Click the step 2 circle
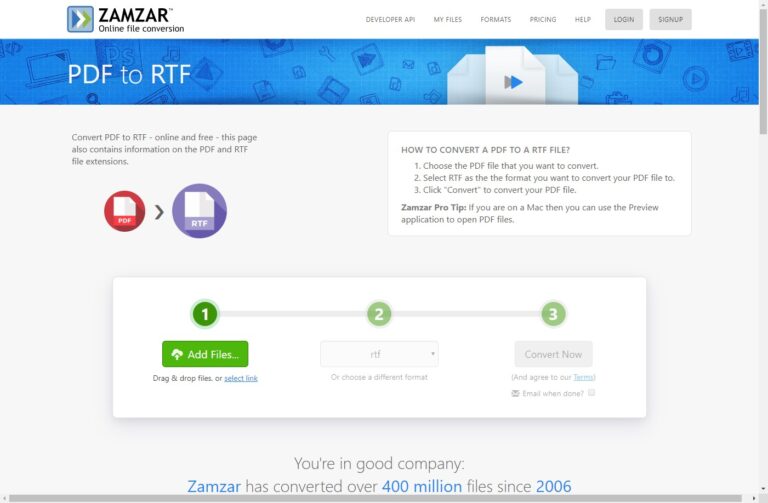Screen dimensions: 768x503 click(379, 314)
